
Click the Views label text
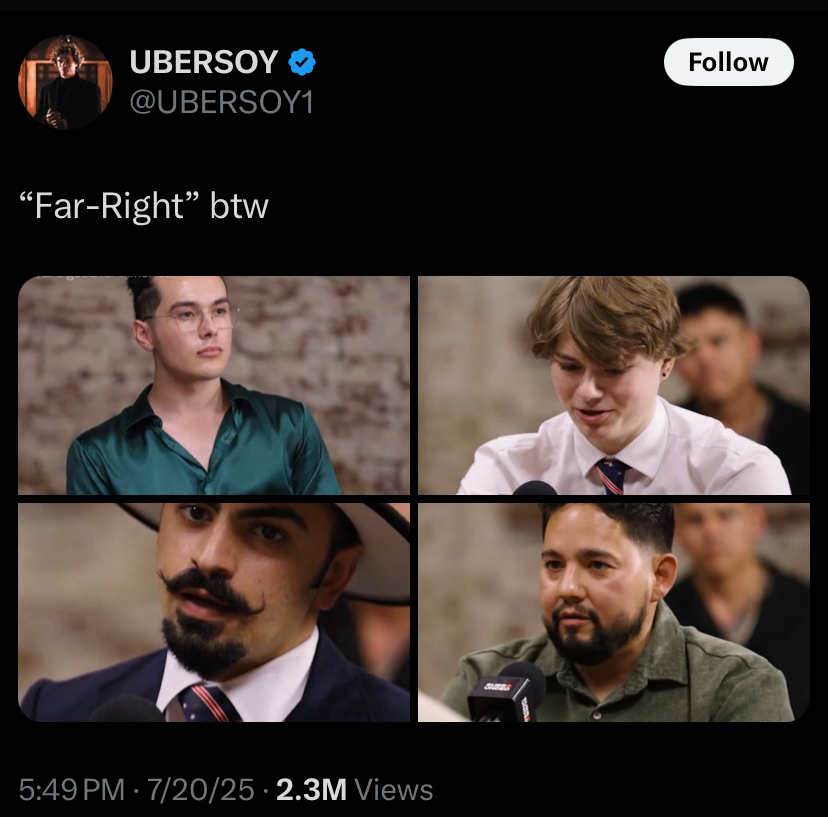[394, 790]
